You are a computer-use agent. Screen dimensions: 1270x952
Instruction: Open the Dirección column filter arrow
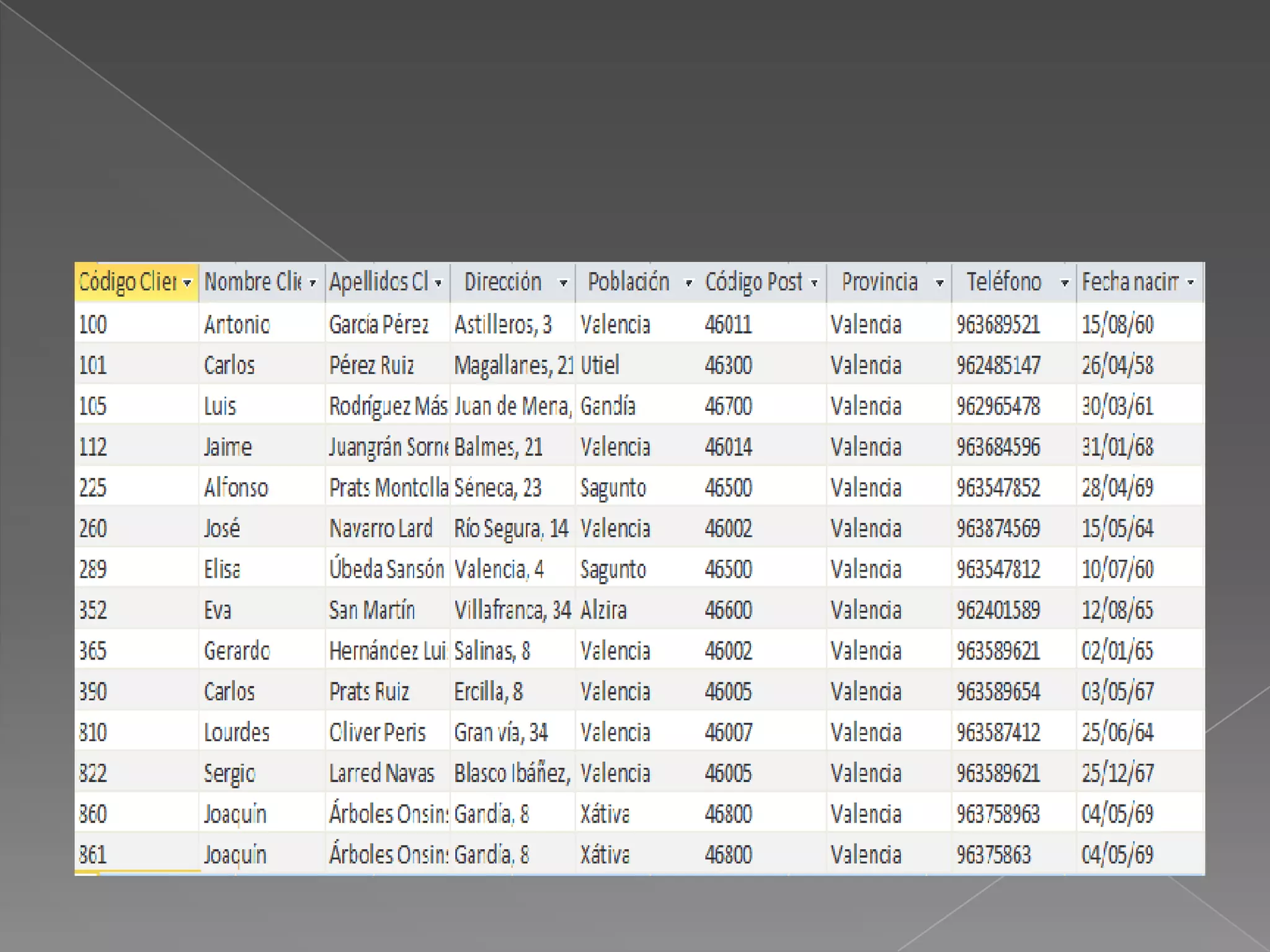coord(563,283)
